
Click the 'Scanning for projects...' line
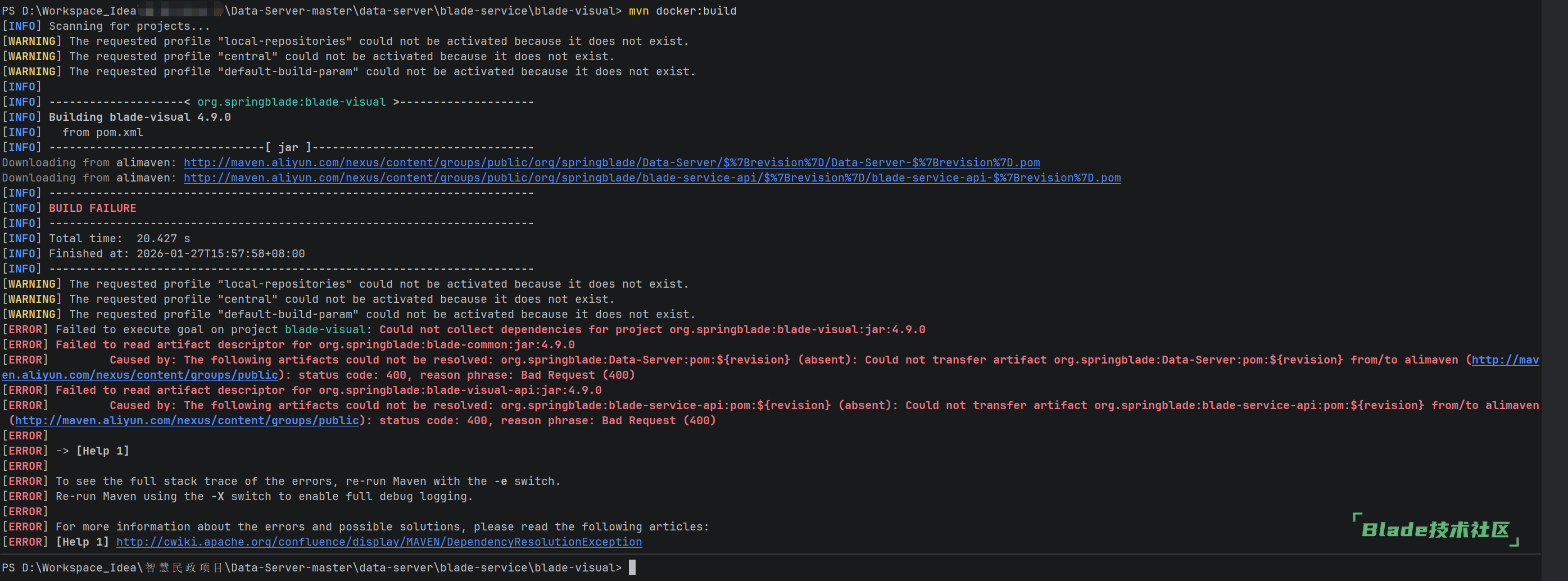coord(129,26)
